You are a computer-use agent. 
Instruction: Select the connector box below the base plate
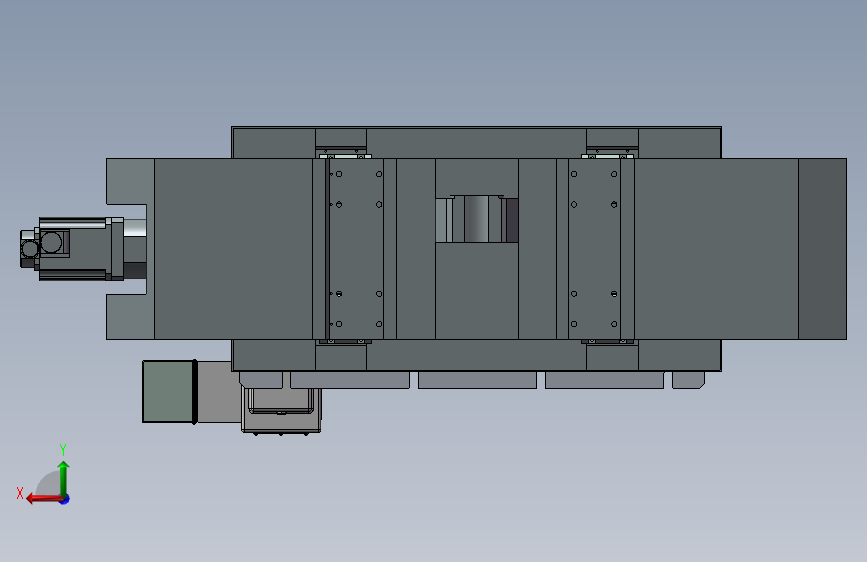click(x=281, y=410)
